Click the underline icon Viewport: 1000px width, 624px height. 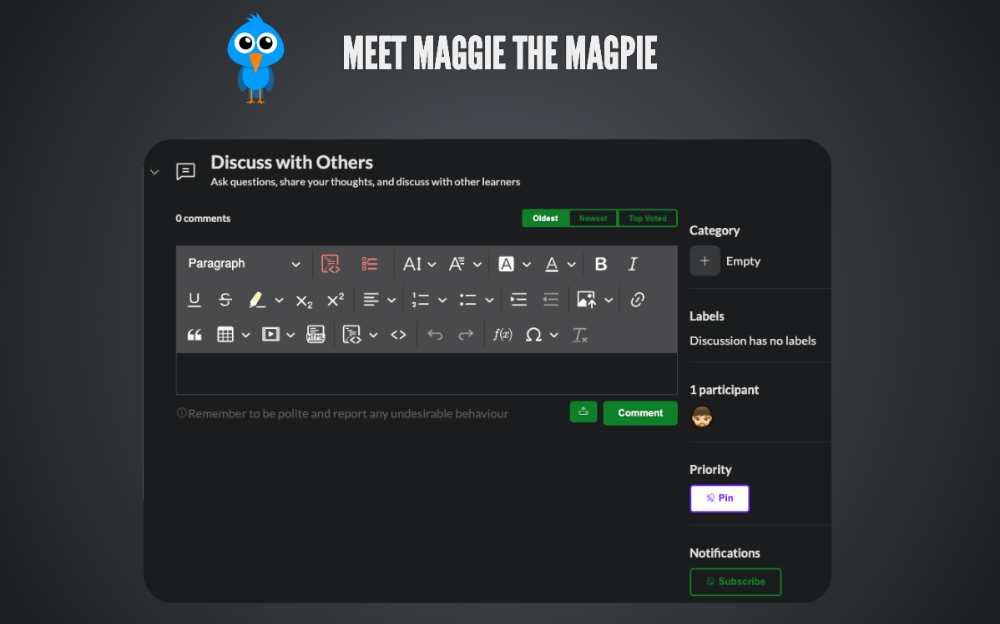click(194, 300)
